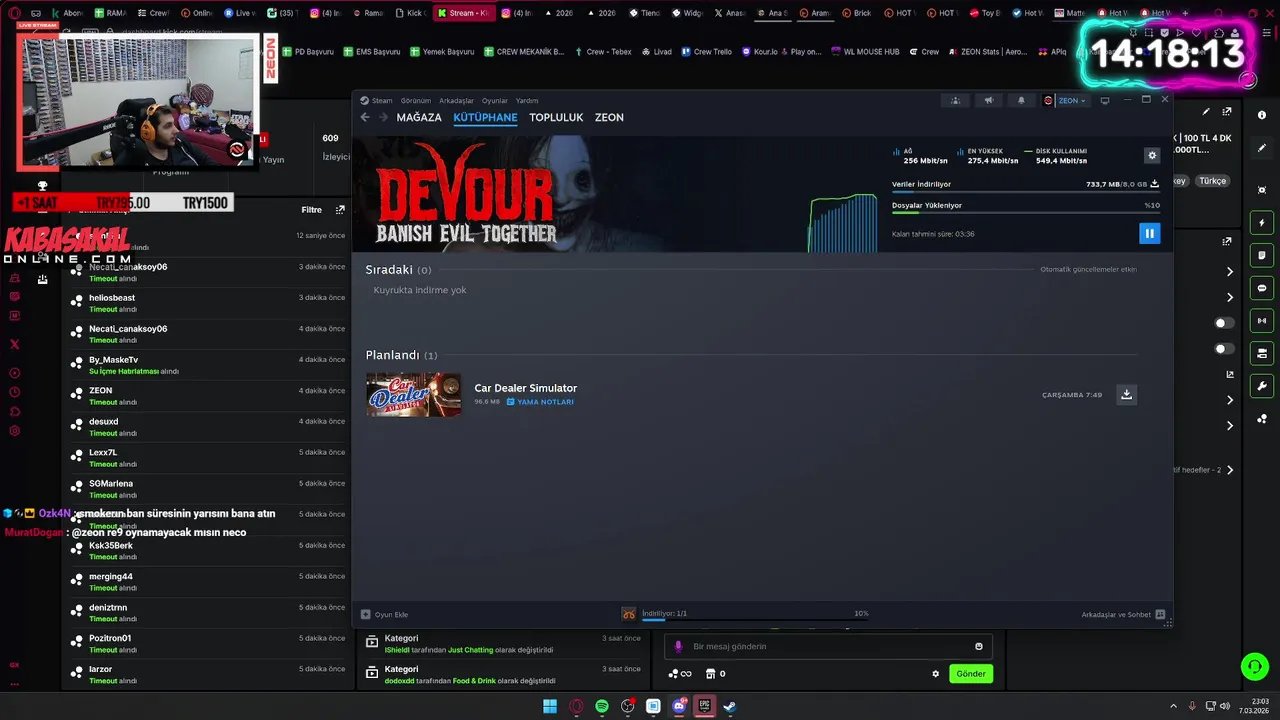Pop out the Kick activity feed panel
Image resolution: width=1280 pixels, height=720 pixels.
click(340, 210)
